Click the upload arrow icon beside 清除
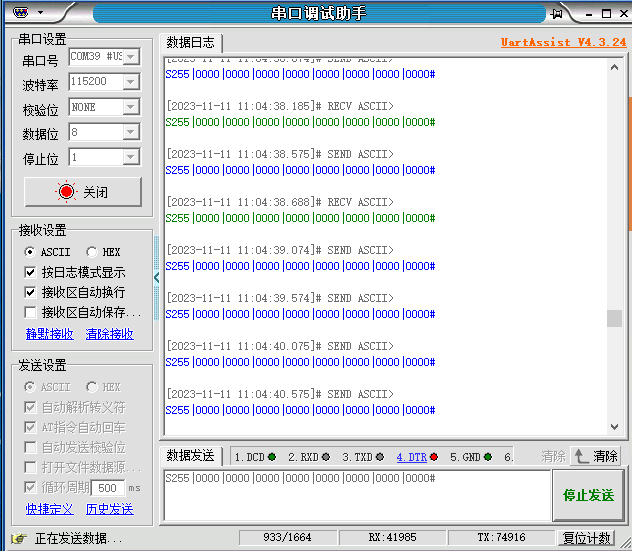The image size is (632, 551). coord(581,456)
